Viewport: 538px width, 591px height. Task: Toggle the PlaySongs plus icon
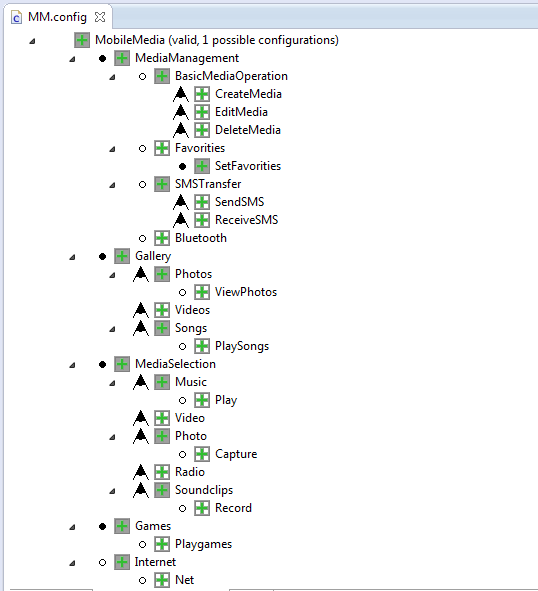202,346
